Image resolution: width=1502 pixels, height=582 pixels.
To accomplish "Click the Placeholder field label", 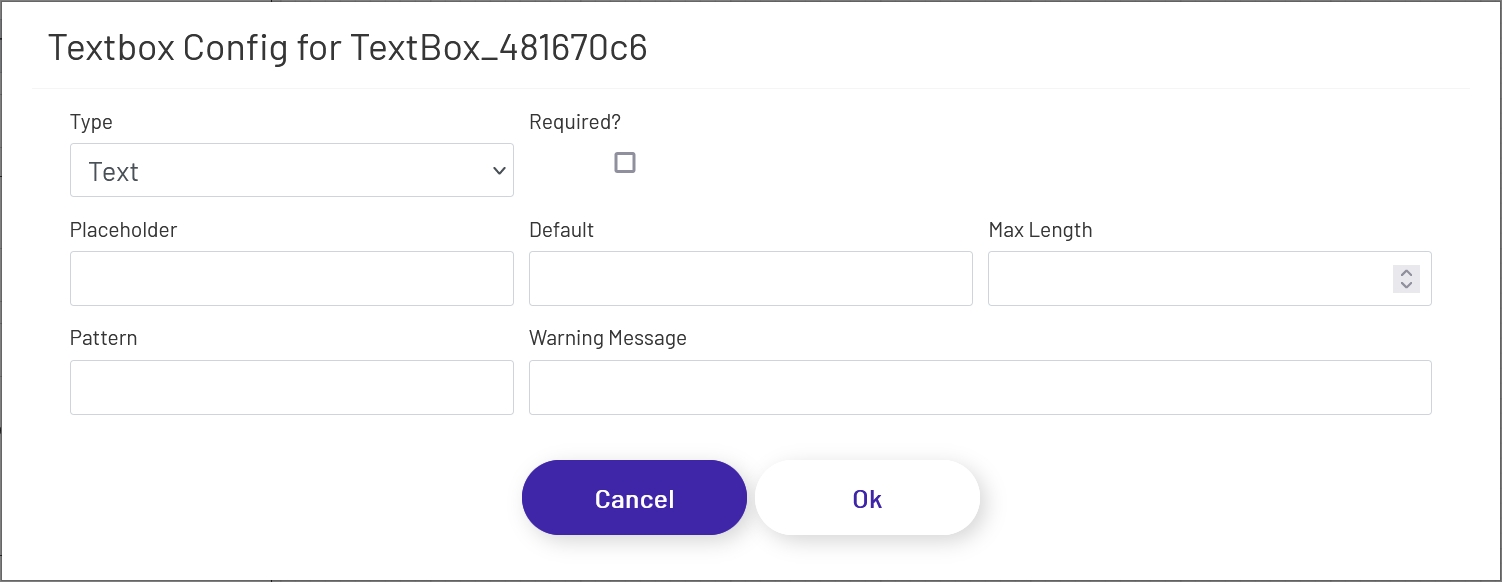I will tap(123, 229).
